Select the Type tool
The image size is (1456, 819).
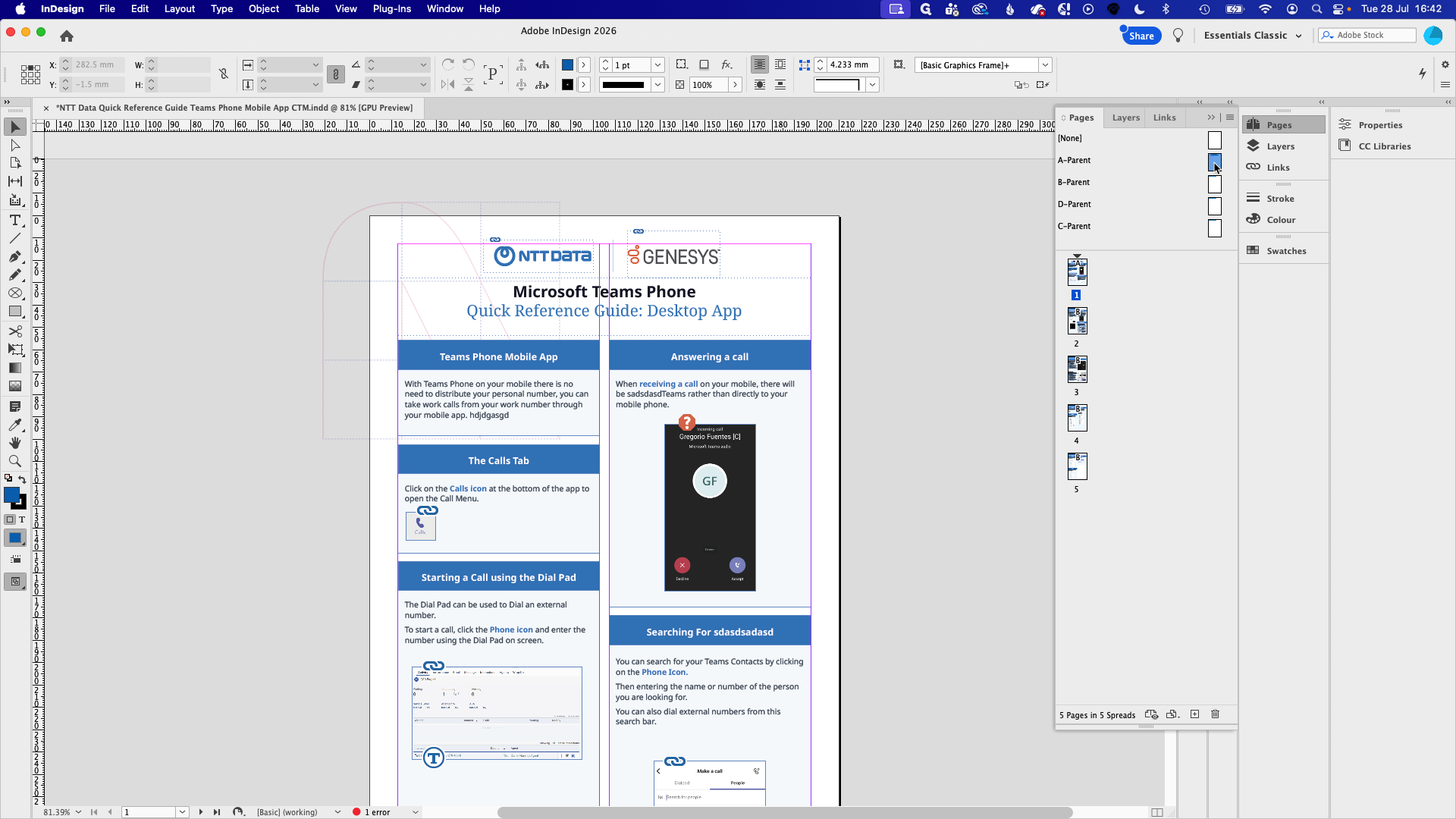(x=14, y=220)
